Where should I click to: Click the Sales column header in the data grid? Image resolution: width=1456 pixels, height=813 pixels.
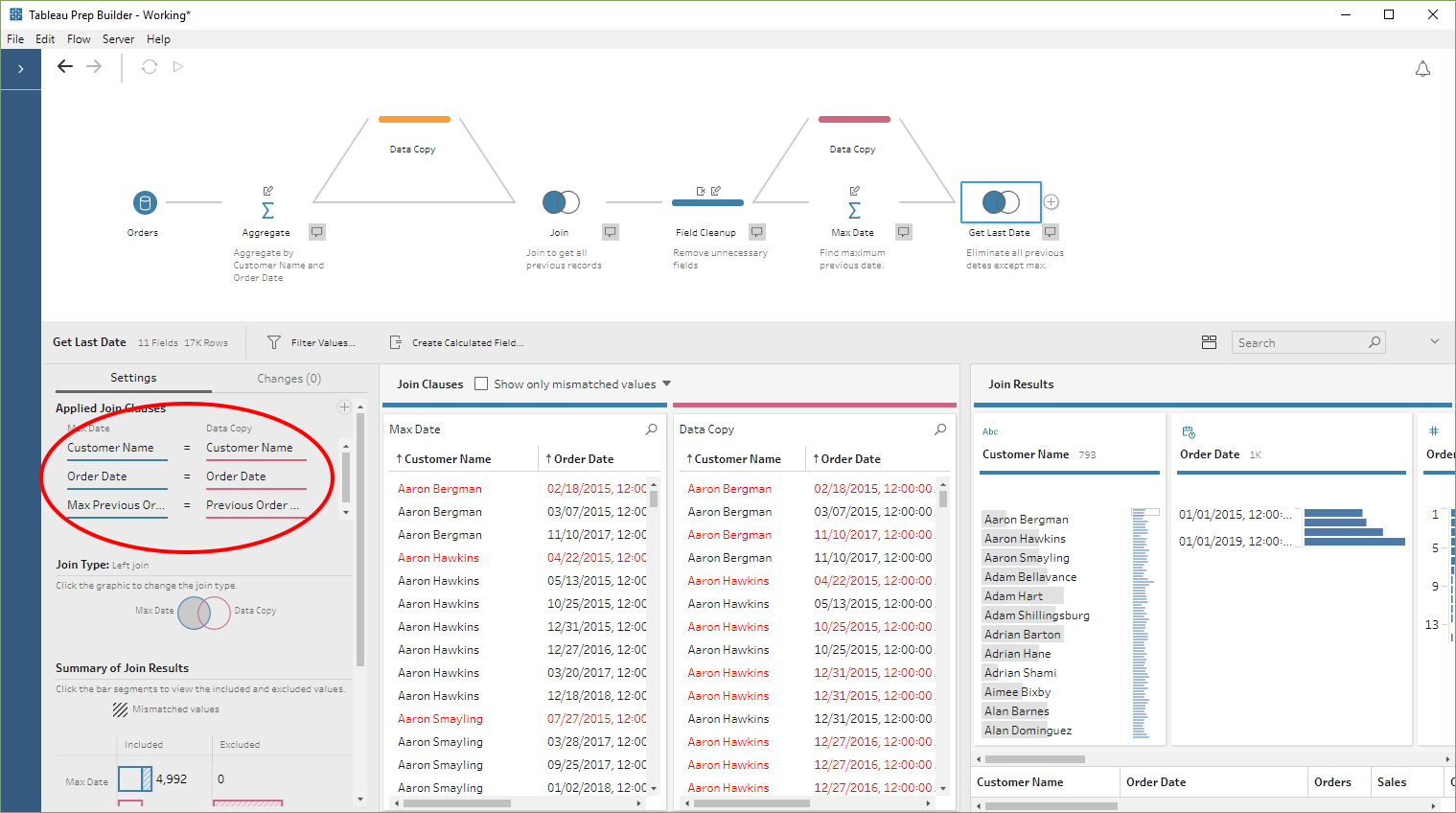point(1392,782)
